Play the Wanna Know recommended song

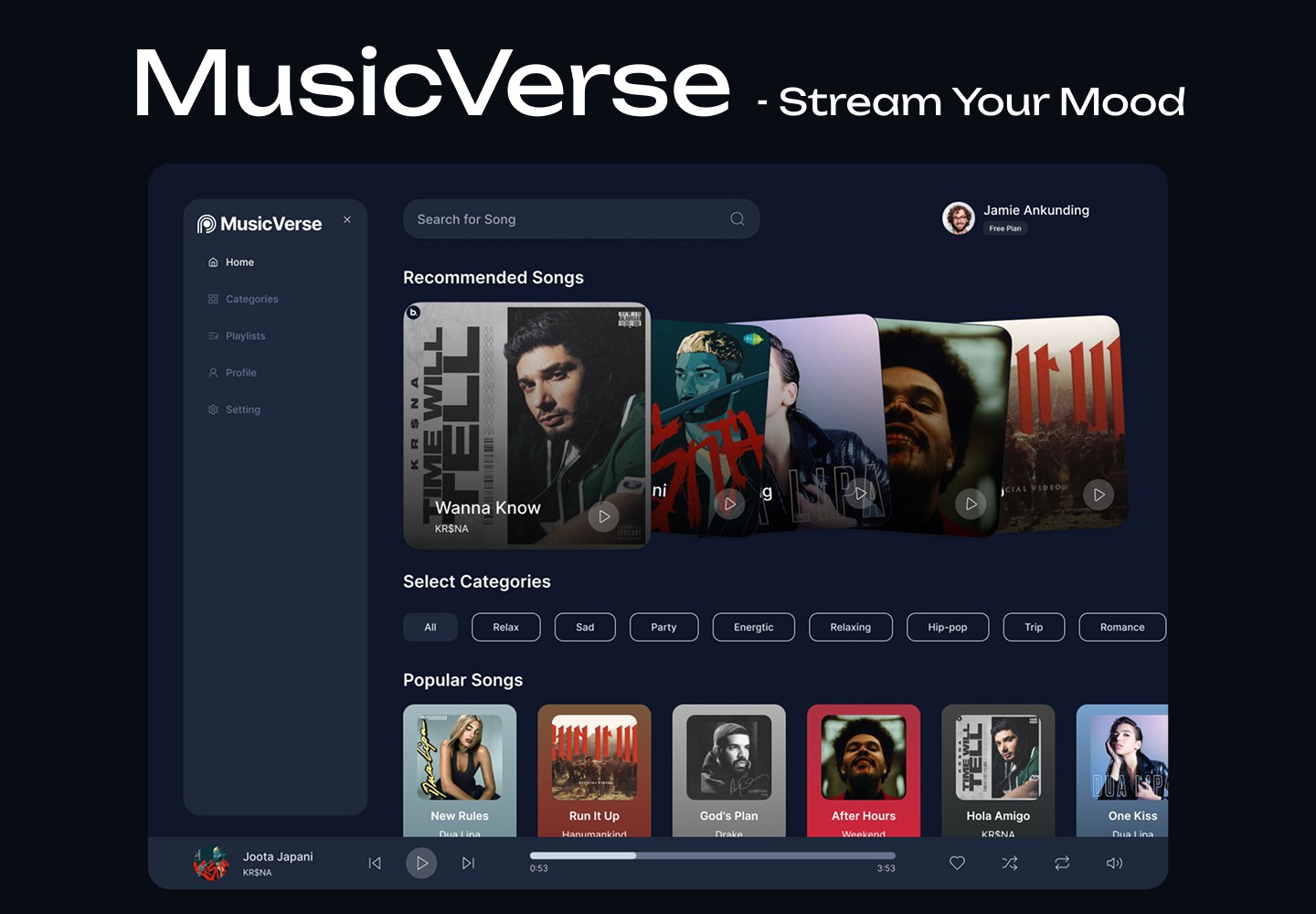[x=604, y=516]
